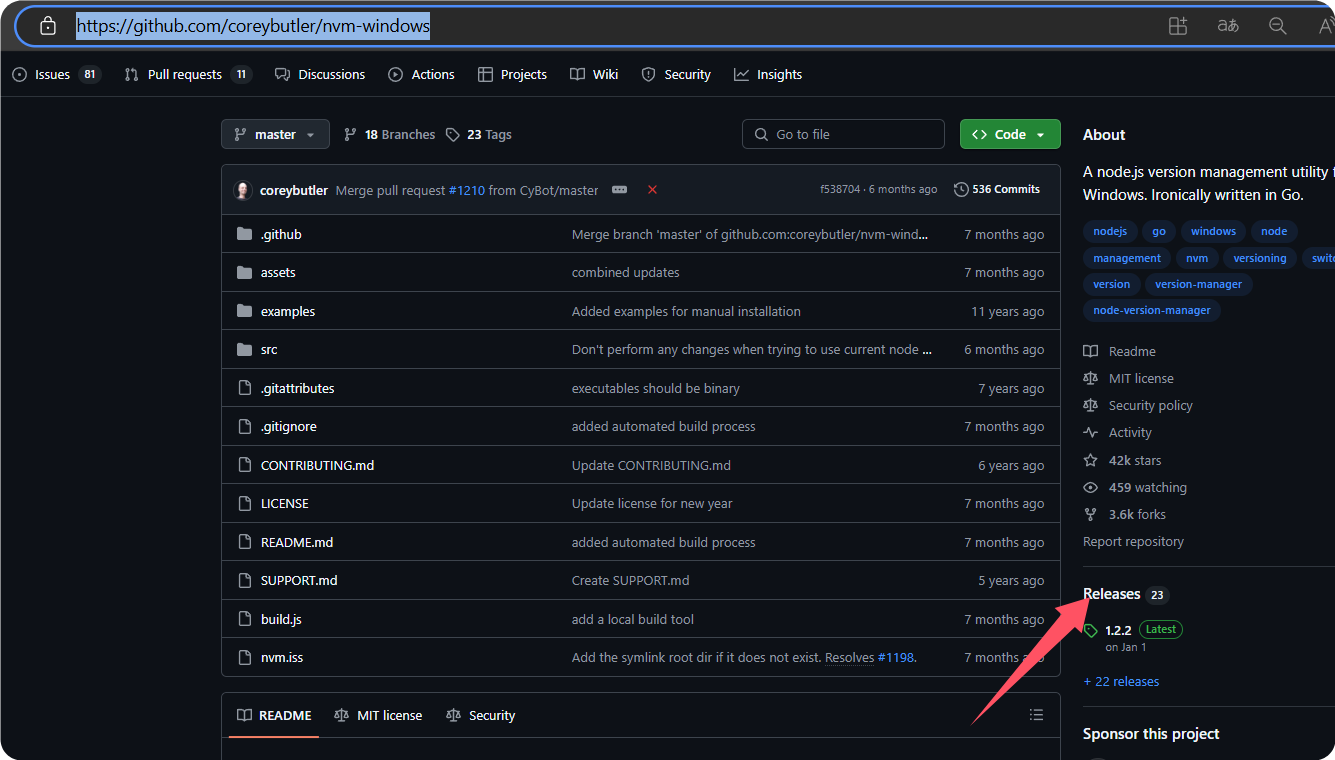Viewport: 1335px width, 760px height.
Task: Open release 1.2.2 Latest link
Action: tap(1134, 636)
